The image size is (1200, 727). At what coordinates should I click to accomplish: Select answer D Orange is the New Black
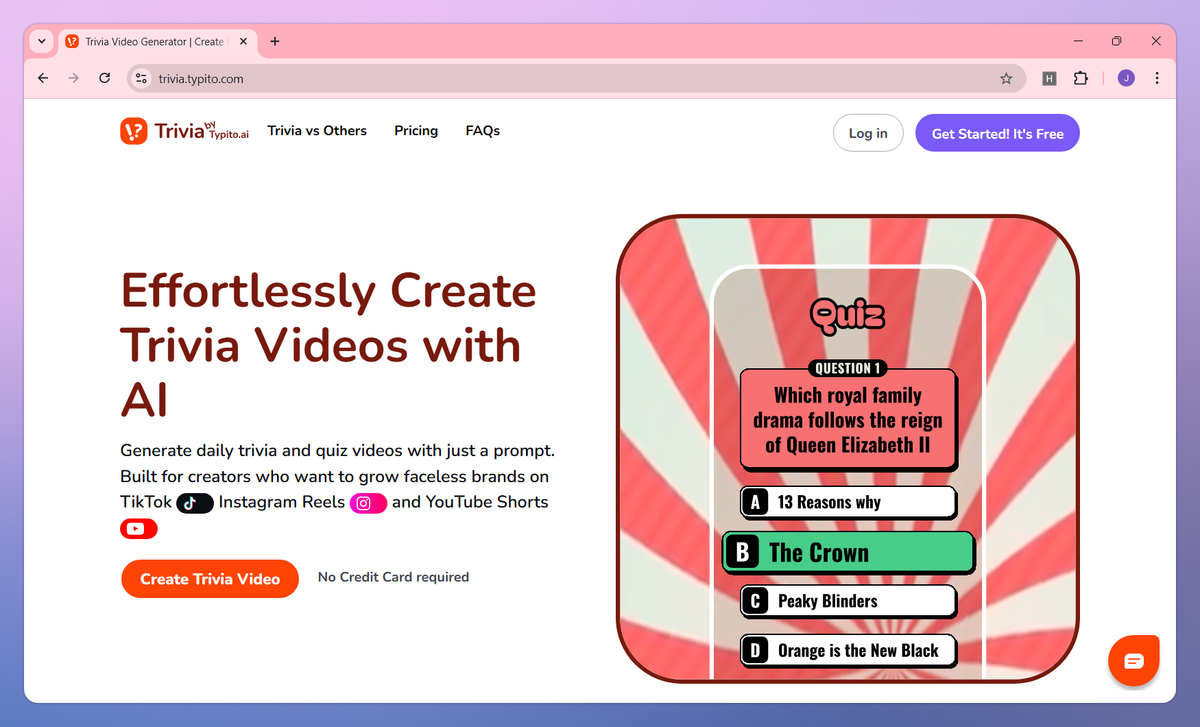pyautogui.click(x=848, y=651)
